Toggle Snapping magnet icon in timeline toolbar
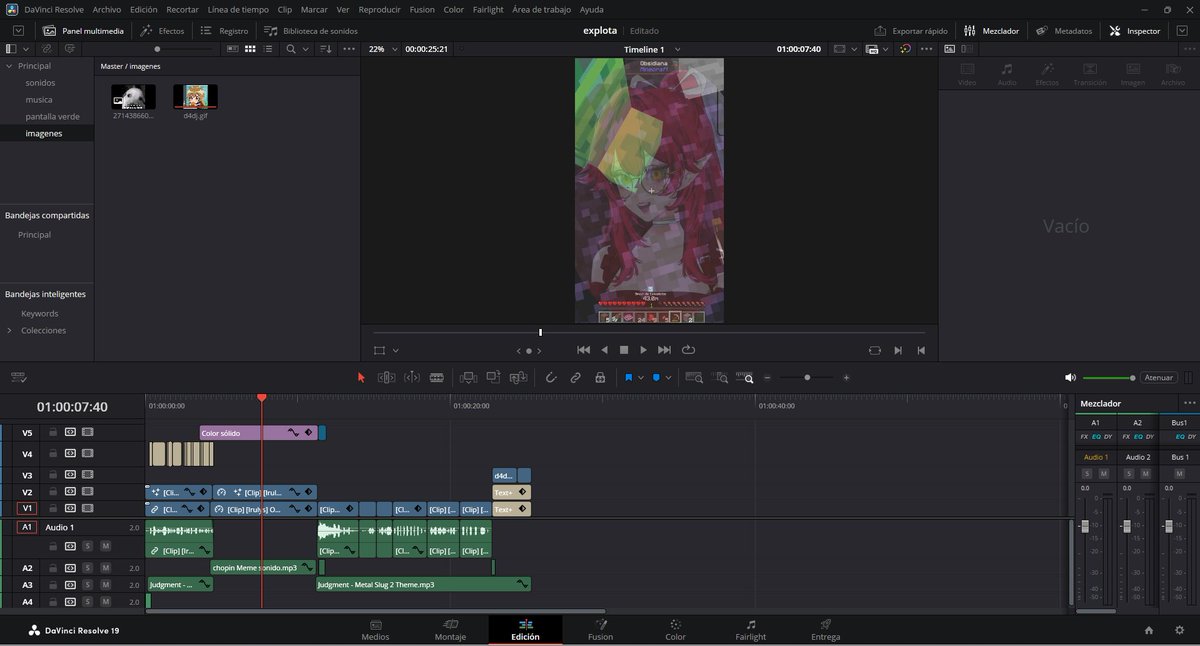The image size is (1200, 646). click(551, 377)
